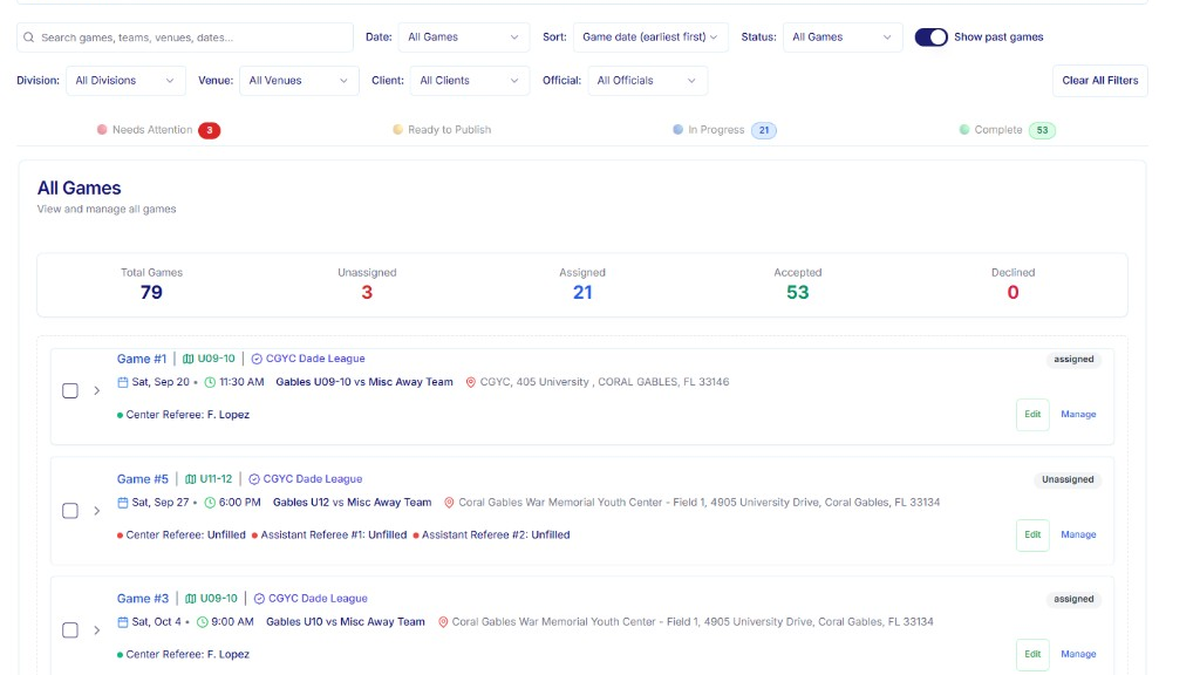
Task: Expand the Game #3 row chevron
Action: (x=97, y=631)
